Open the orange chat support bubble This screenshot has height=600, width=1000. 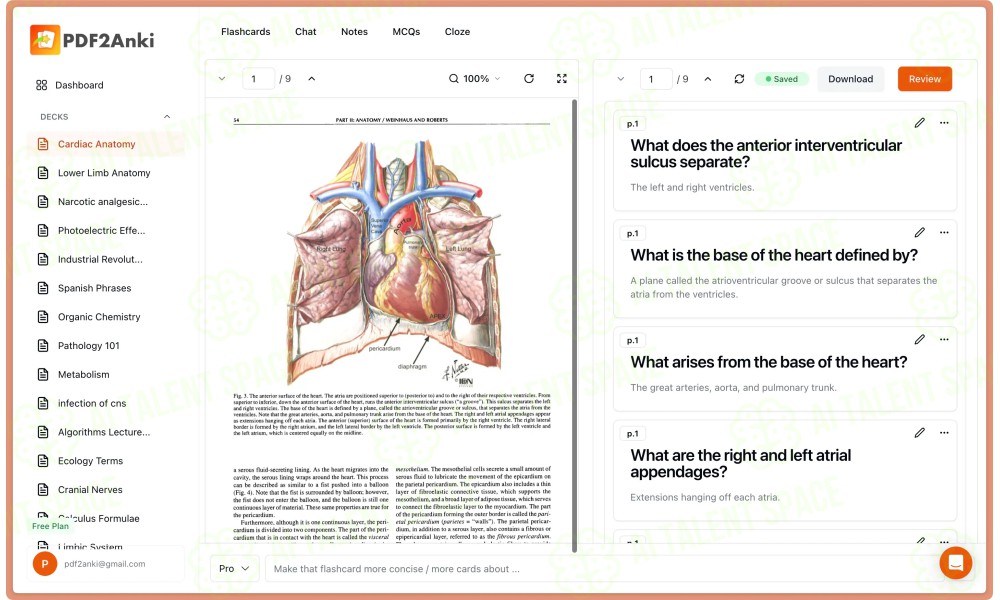pos(955,562)
